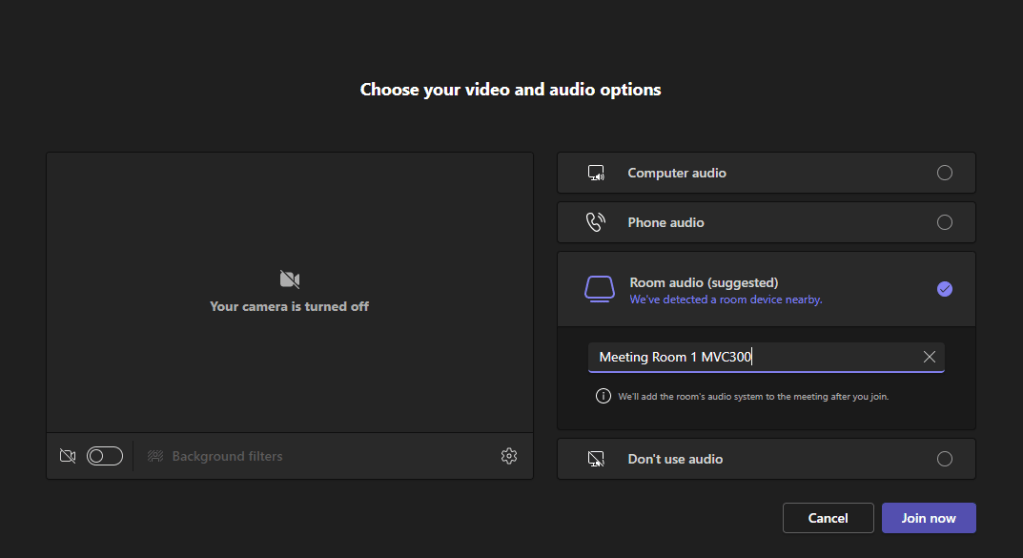The height and width of the screenshot is (558, 1023).
Task: Click 'We've detected a room device nearby' text
Action: pyautogui.click(x=726, y=299)
